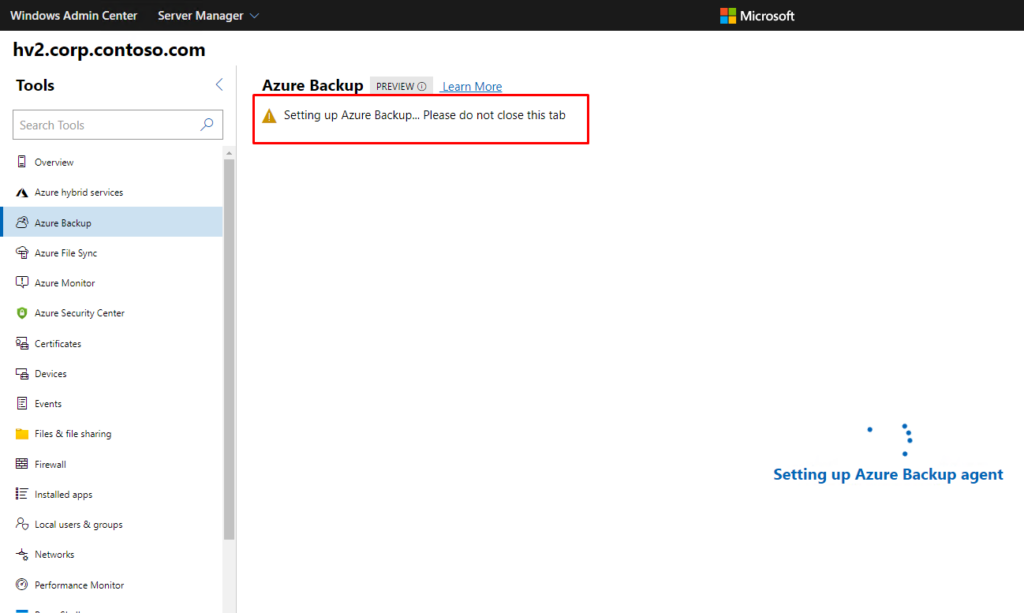Click the Microsoft logo
The height and width of the screenshot is (613, 1024).
point(757,16)
